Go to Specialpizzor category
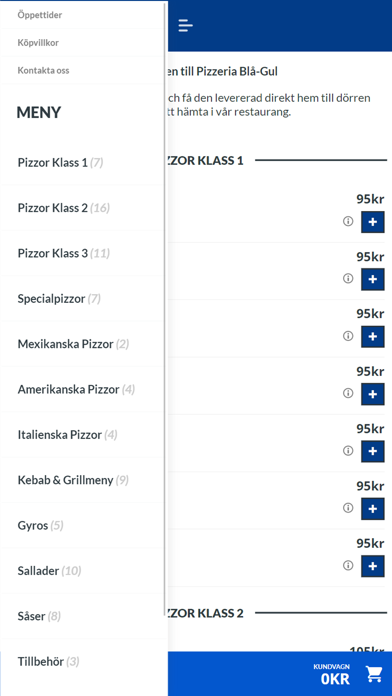 tap(83, 299)
